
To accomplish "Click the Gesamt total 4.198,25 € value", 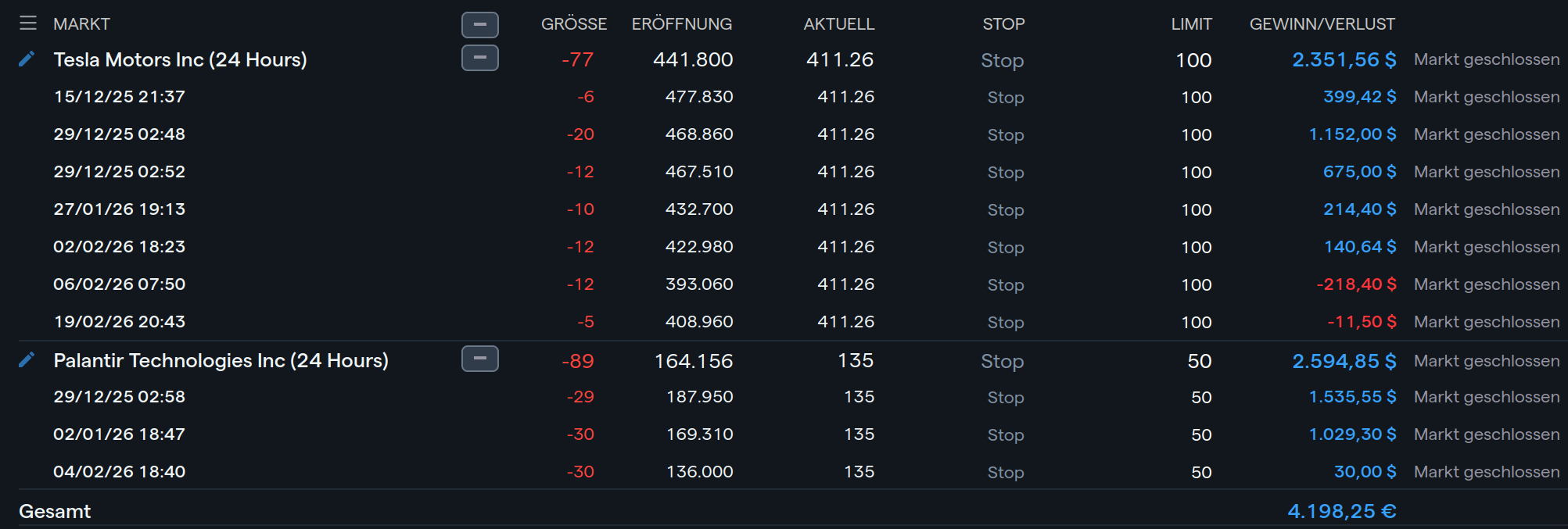I will (1341, 512).
